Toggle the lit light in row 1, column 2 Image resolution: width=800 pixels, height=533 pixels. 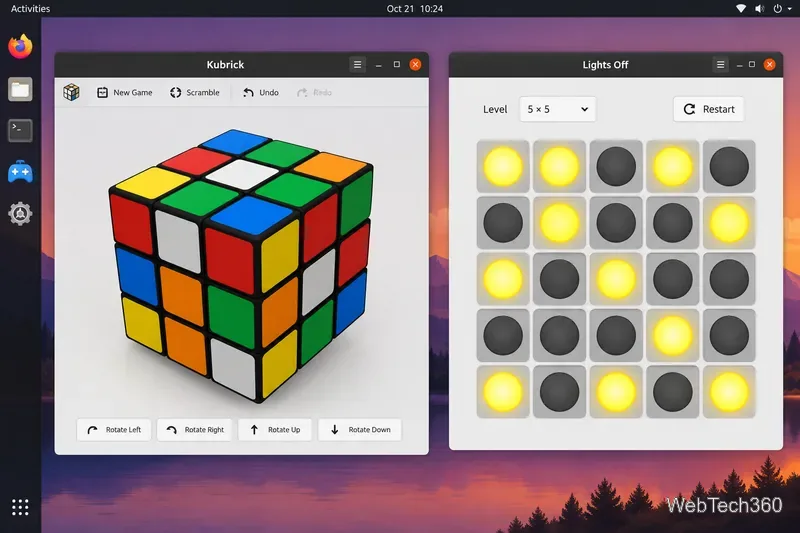tap(560, 166)
